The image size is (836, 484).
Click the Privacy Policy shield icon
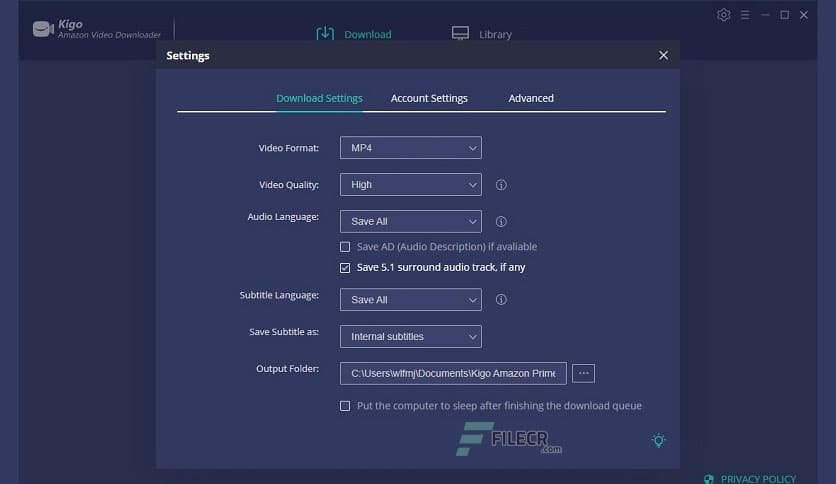[709, 479]
